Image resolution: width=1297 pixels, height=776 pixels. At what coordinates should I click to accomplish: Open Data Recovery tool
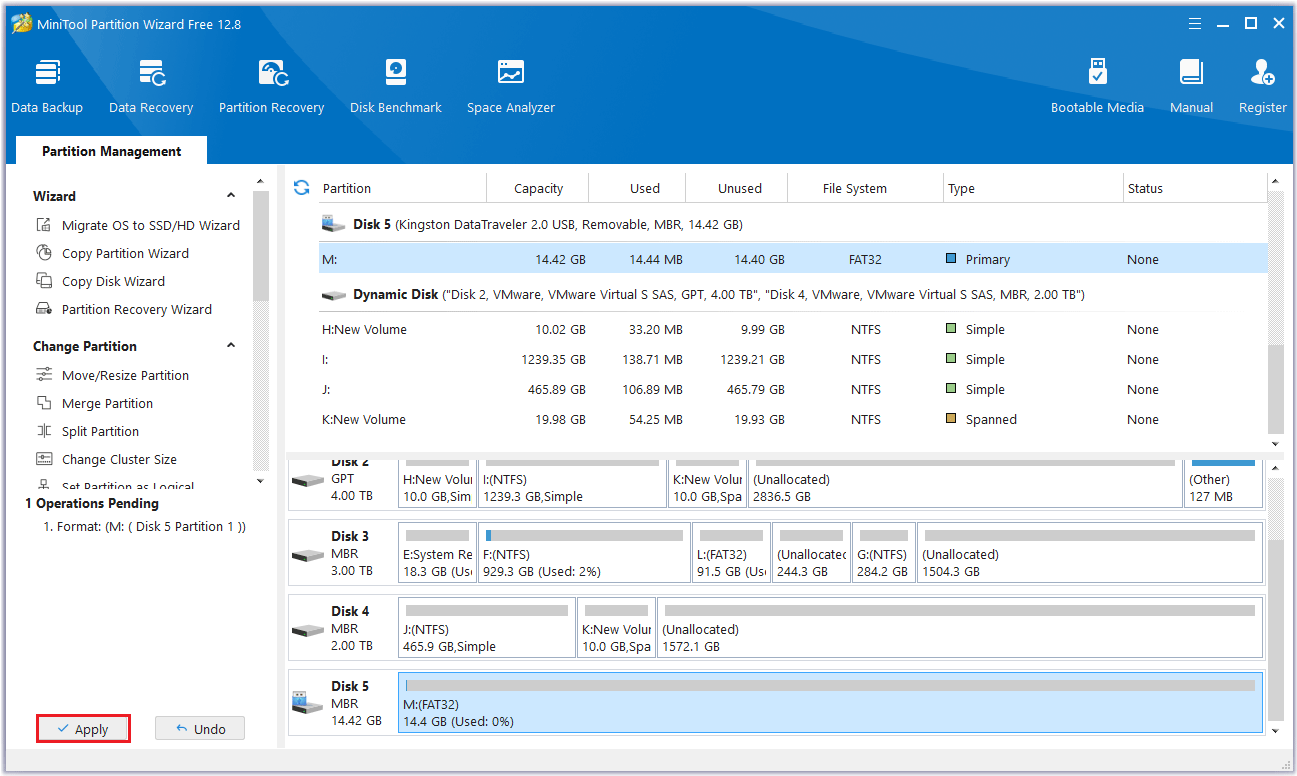click(151, 87)
